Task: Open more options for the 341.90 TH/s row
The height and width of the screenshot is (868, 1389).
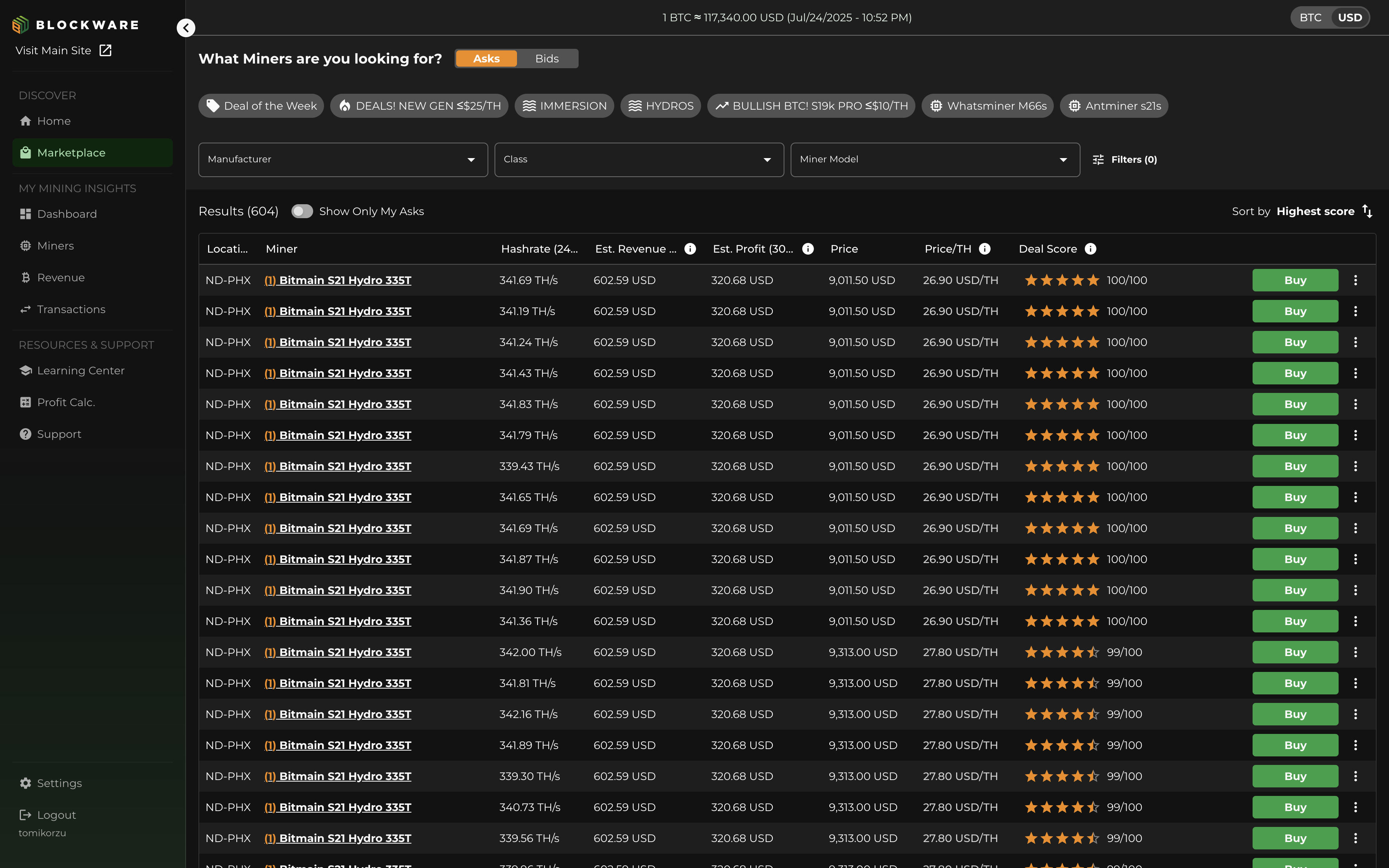Action: tap(1355, 590)
